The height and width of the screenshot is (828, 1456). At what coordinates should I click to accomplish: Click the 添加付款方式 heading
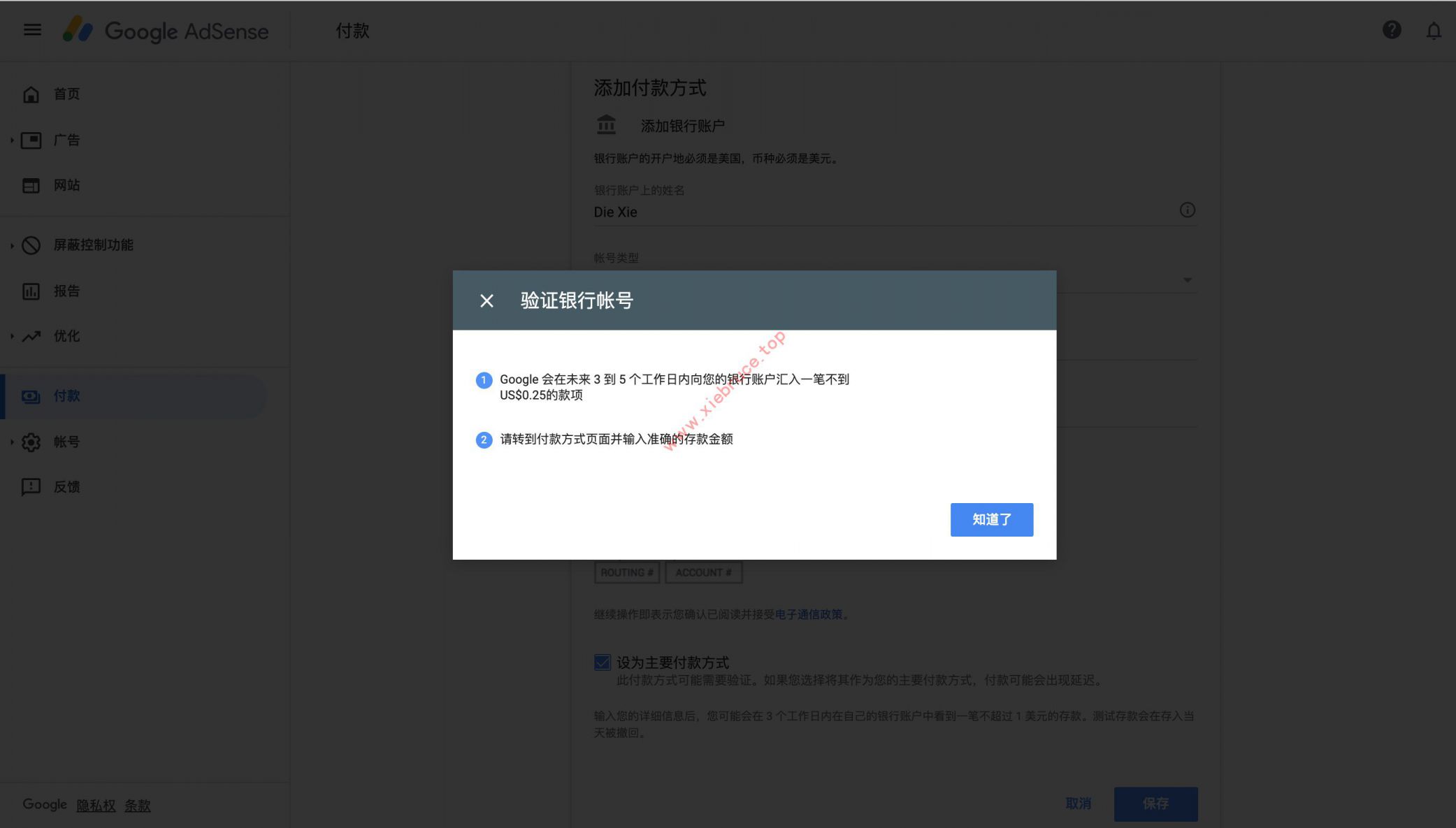(x=650, y=88)
